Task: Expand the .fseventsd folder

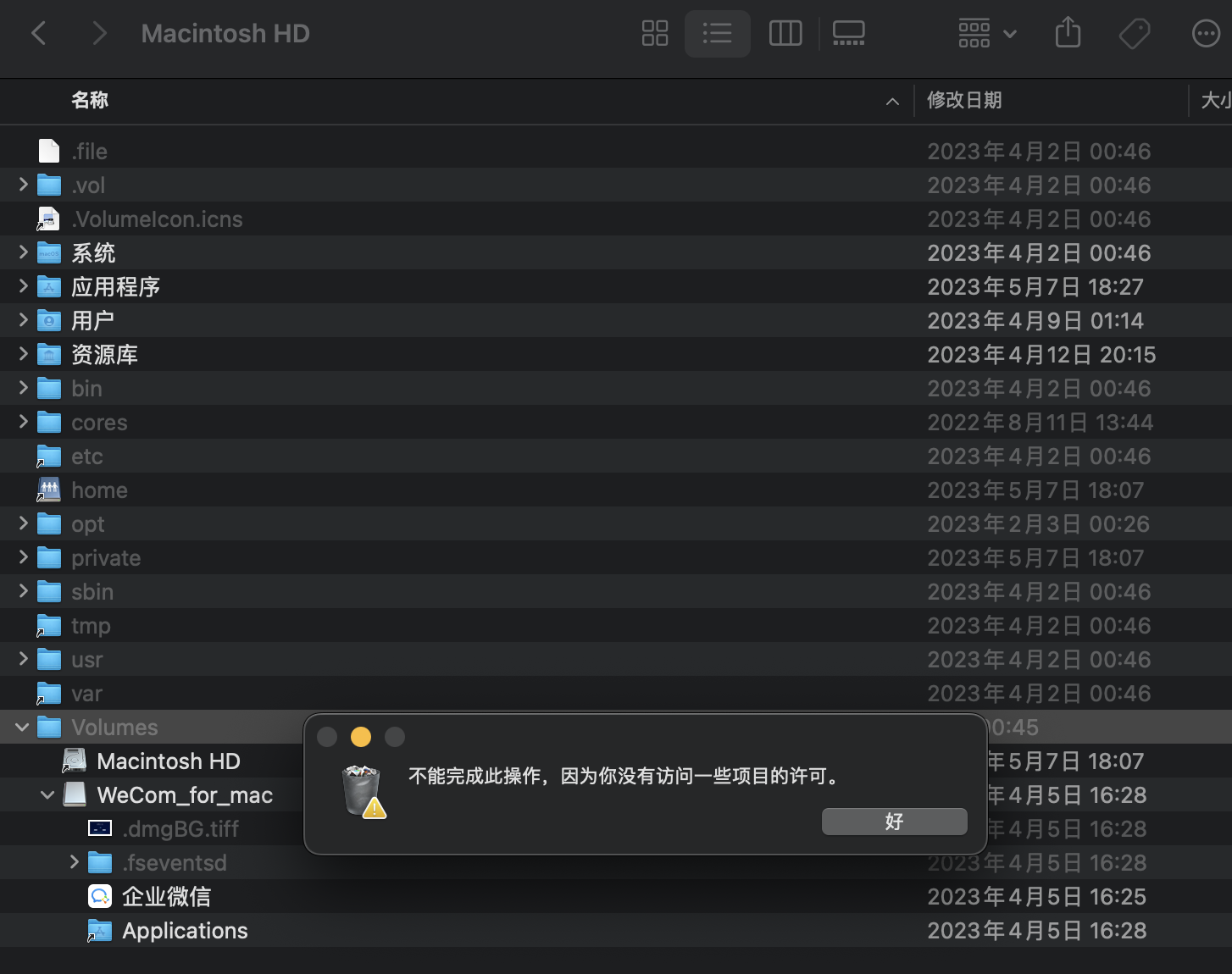Action: (x=75, y=862)
